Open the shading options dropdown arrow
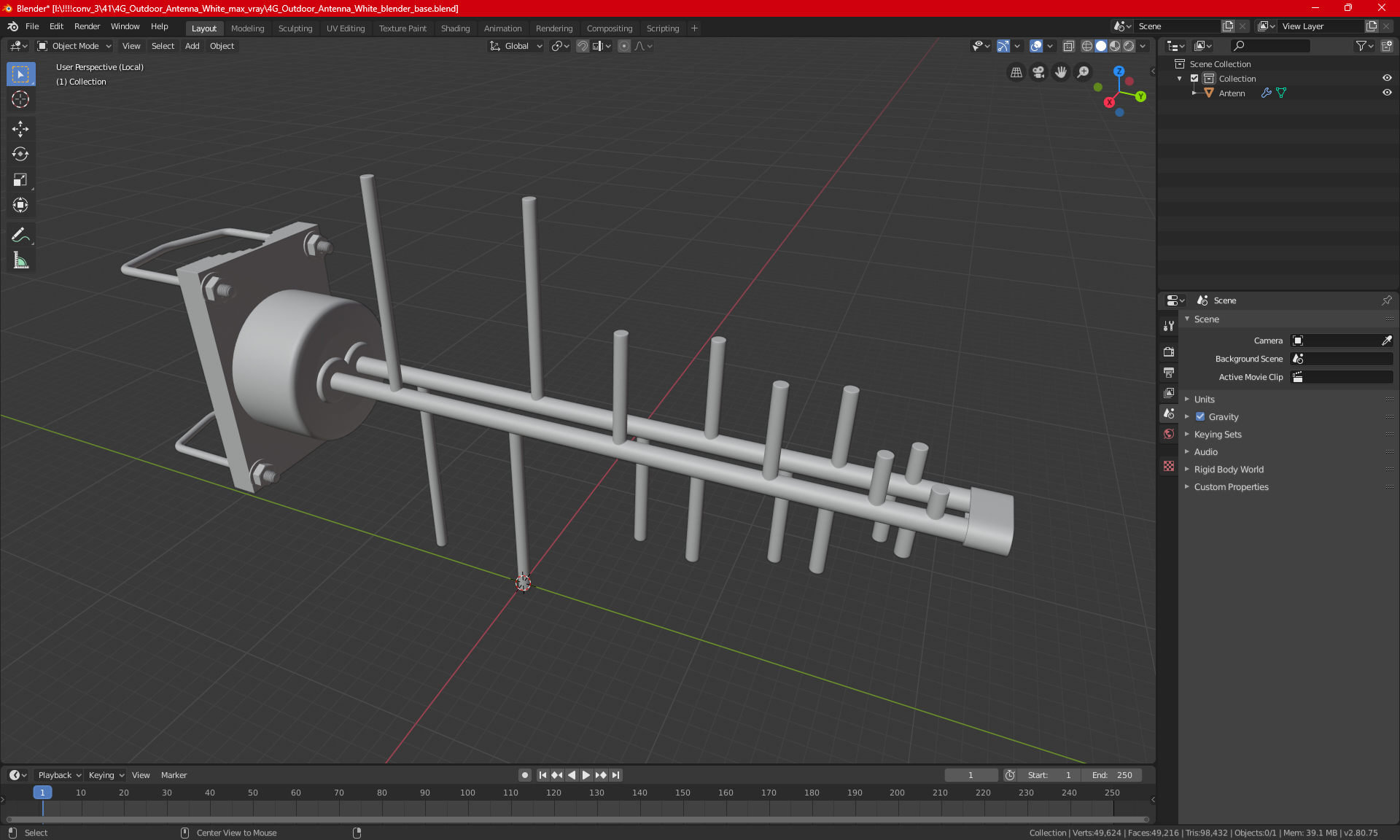Screen dimensions: 1400x840 [1143, 46]
